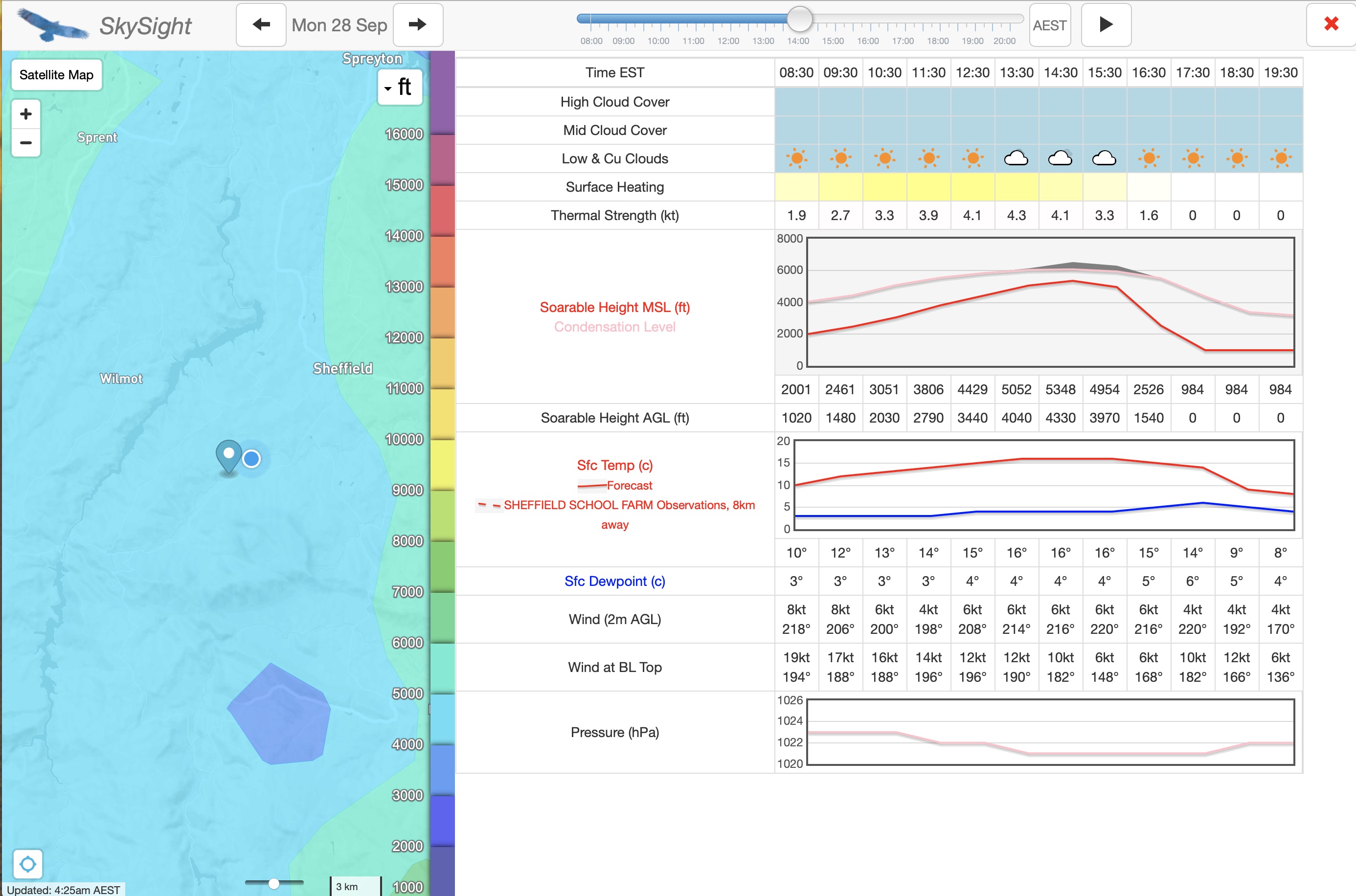Select the 16:30 time column header
1356x896 pixels.
click(x=1148, y=72)
